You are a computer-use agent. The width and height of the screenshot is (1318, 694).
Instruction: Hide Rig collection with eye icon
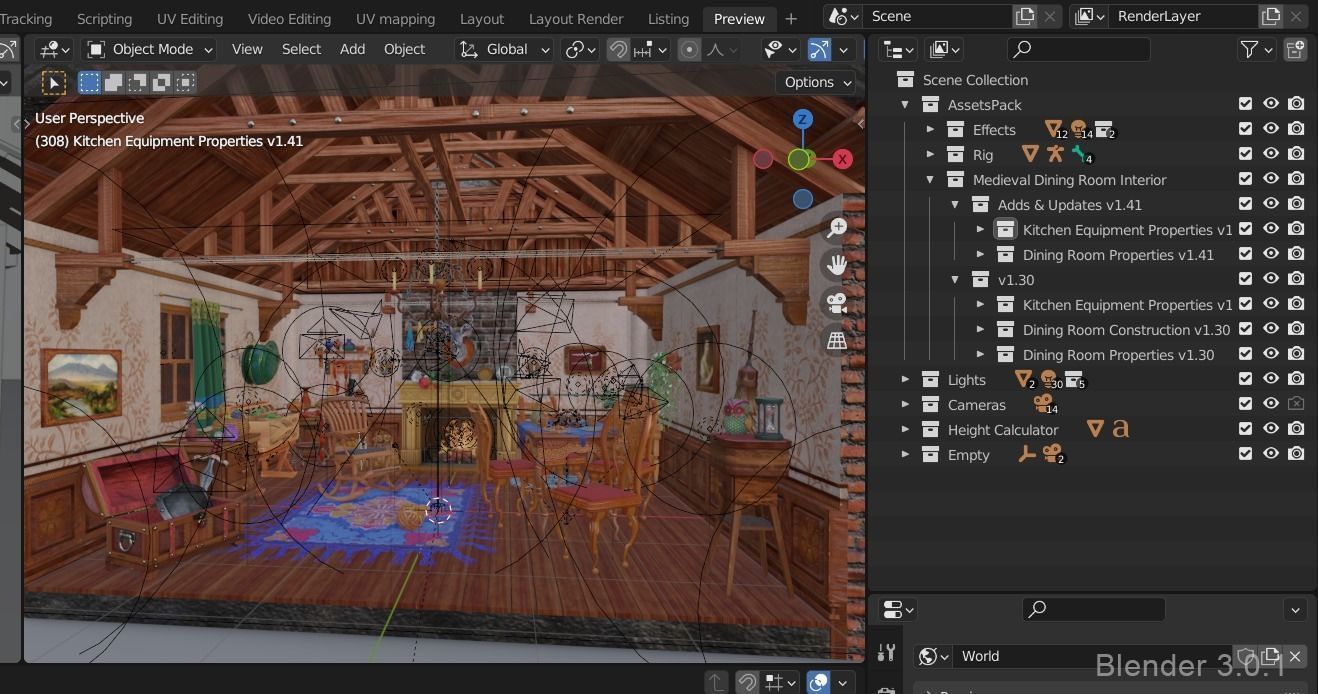[x=1271, y=154]
